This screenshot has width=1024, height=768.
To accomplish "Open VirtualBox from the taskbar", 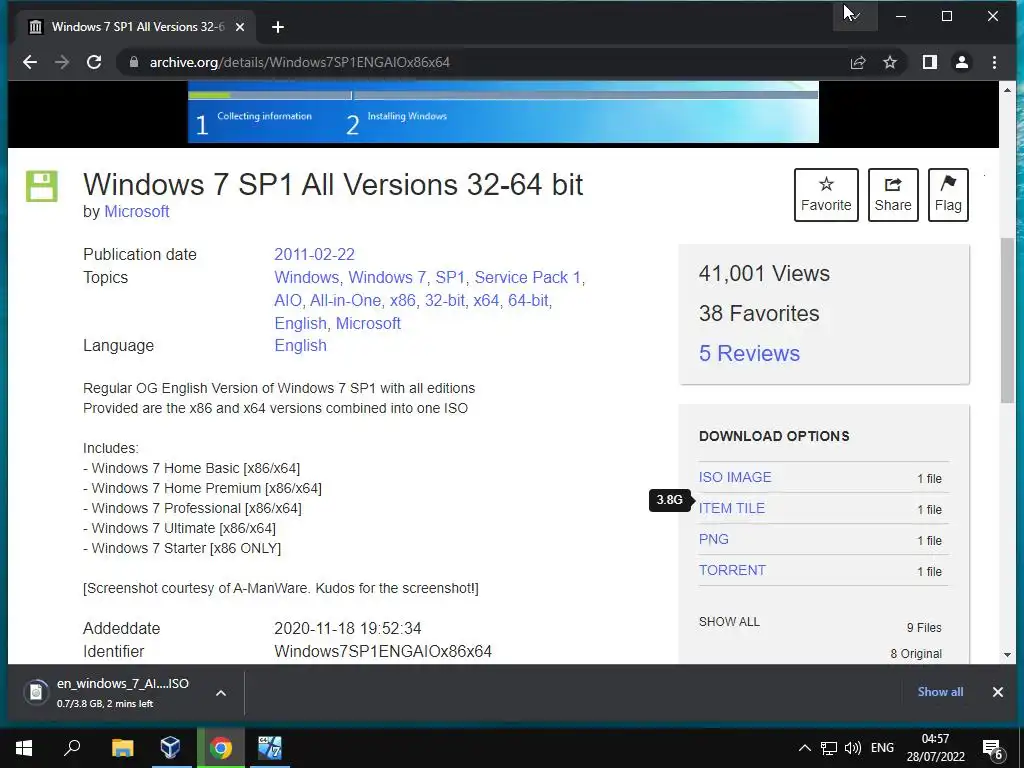I will [170, 748].
